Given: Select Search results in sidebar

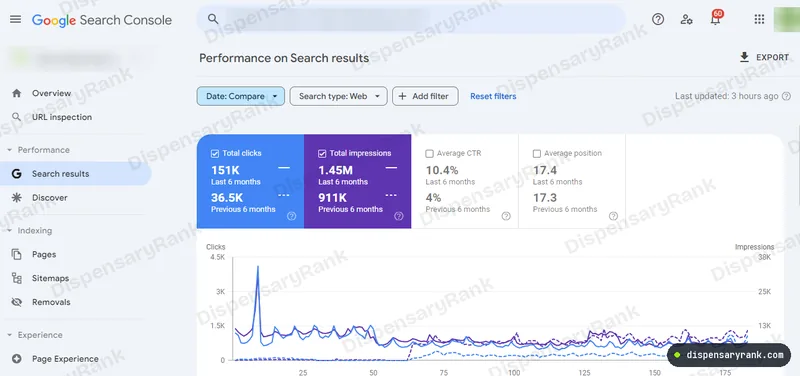Looking at the screenshot, I should coord(76,174).
